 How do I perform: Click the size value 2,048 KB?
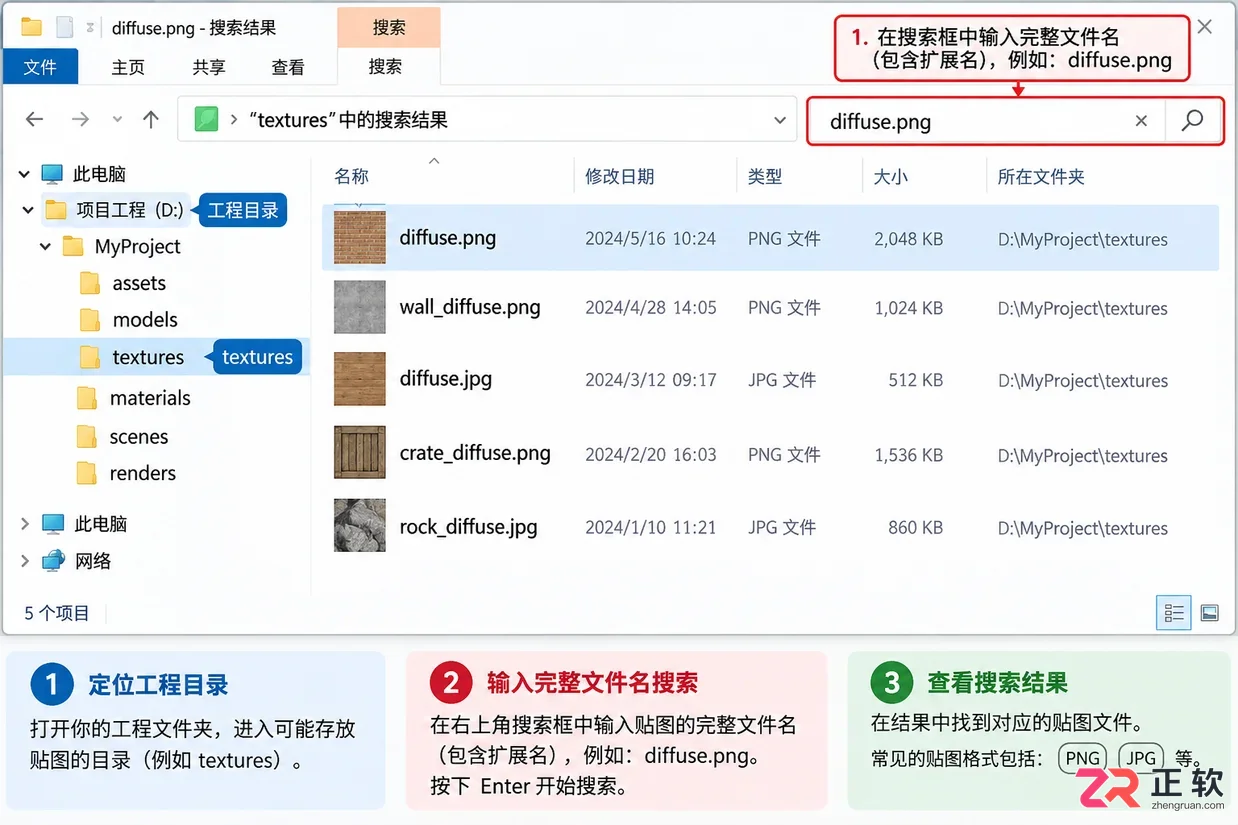908,239
